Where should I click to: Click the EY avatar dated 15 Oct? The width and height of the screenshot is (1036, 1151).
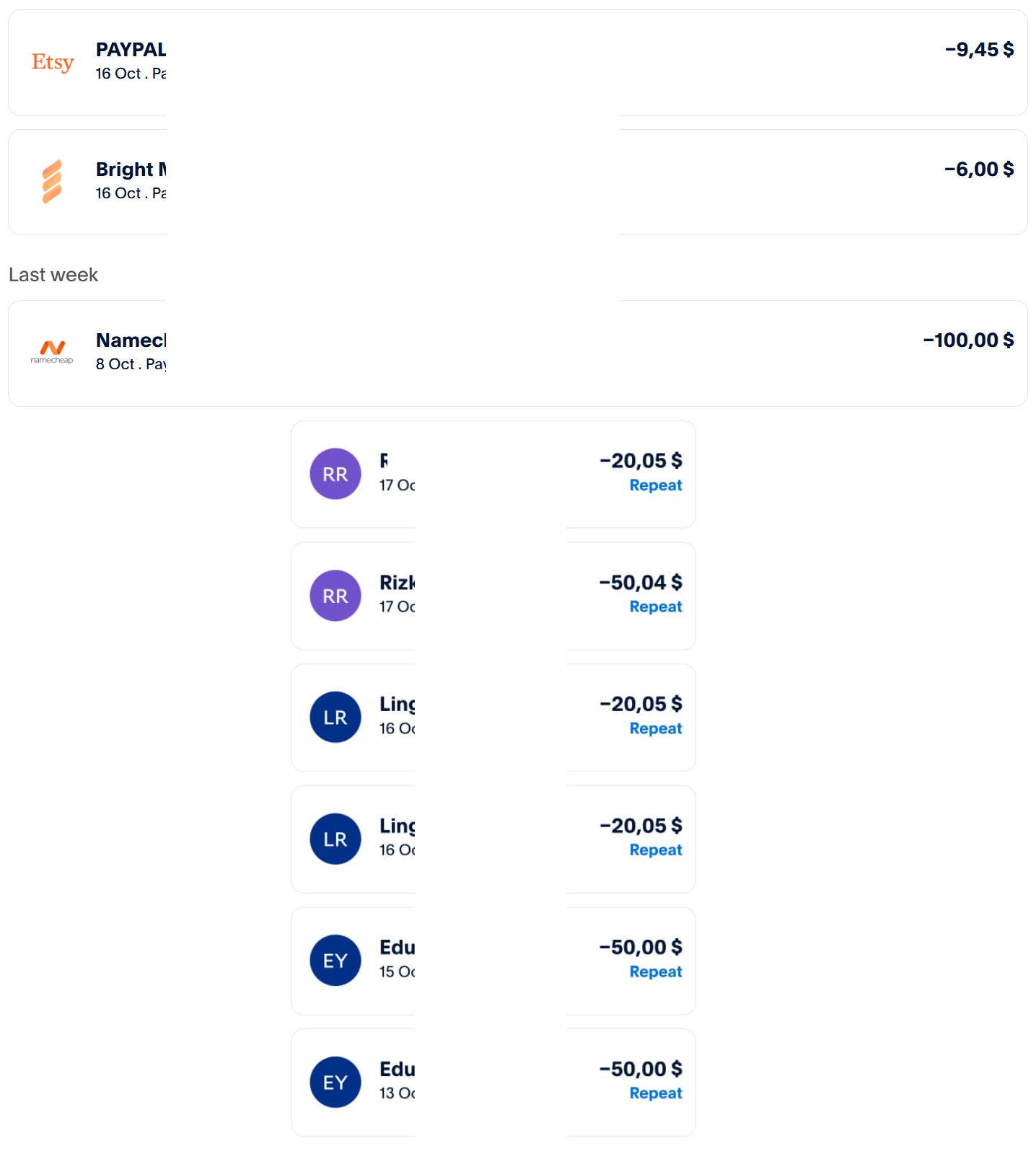click(335, 961)
